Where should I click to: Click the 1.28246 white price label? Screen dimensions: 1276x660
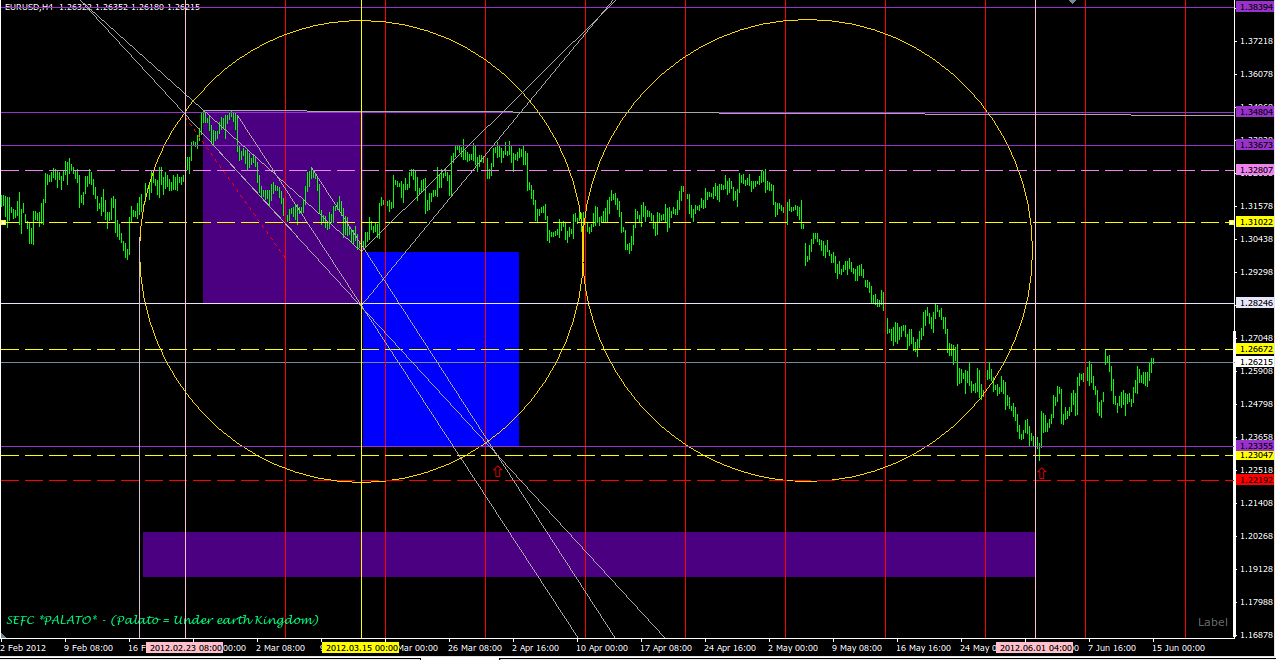pyautogui.click(x=1254, y=303)
